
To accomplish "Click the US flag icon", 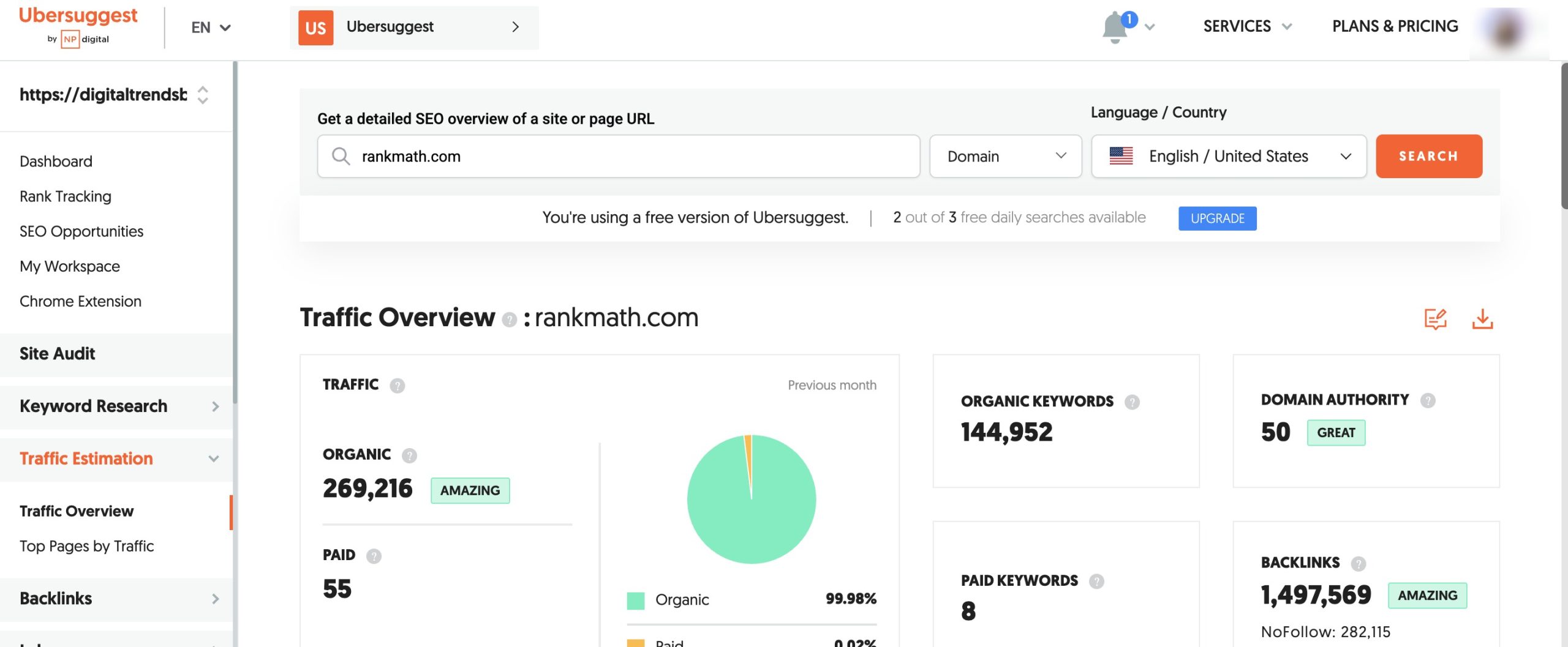I will click(x=1121, y=156).
